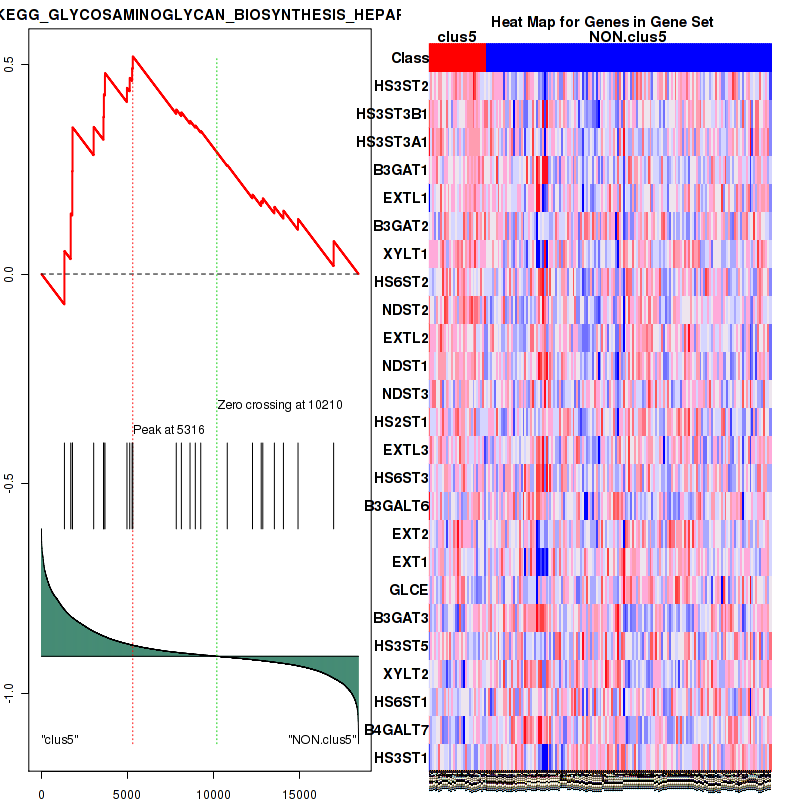The image size is (800, 800).
Task: Click the NON.clus5 heat map column header
Action: [x=628, y=37]
